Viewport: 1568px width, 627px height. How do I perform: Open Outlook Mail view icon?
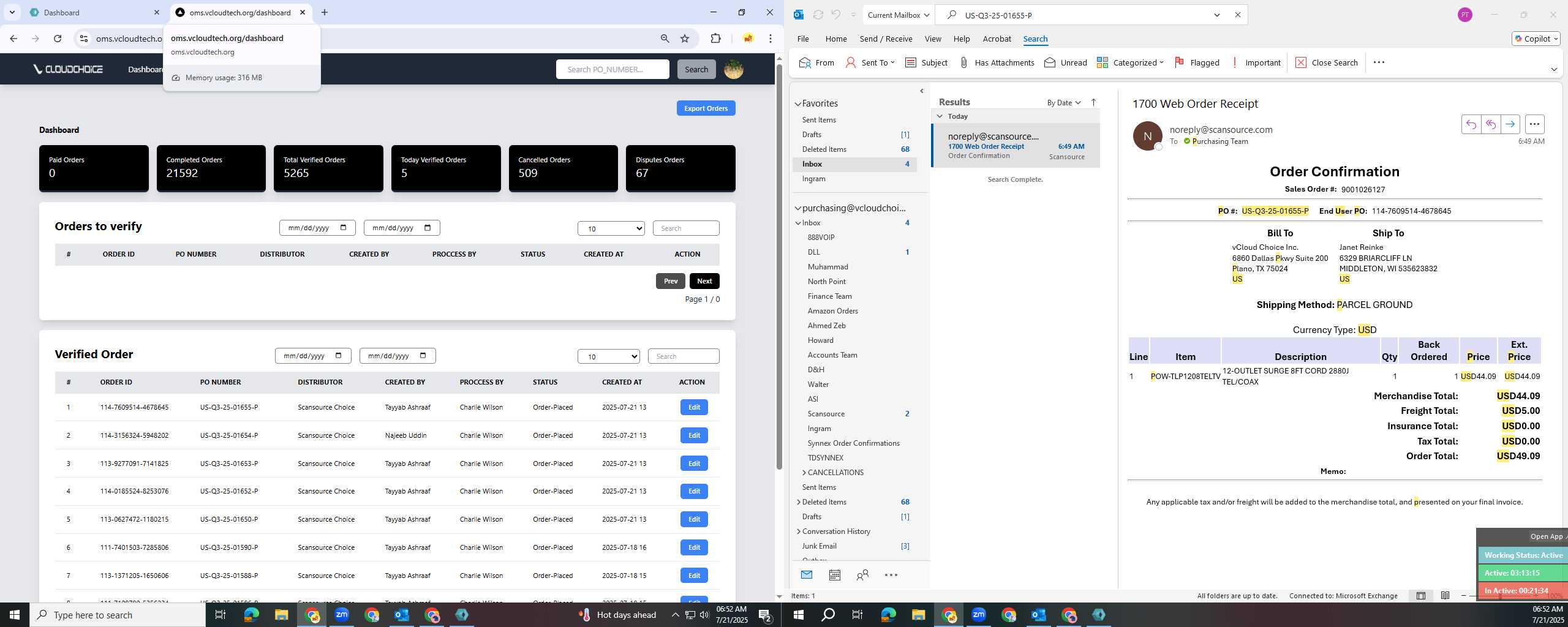point(807,575)
